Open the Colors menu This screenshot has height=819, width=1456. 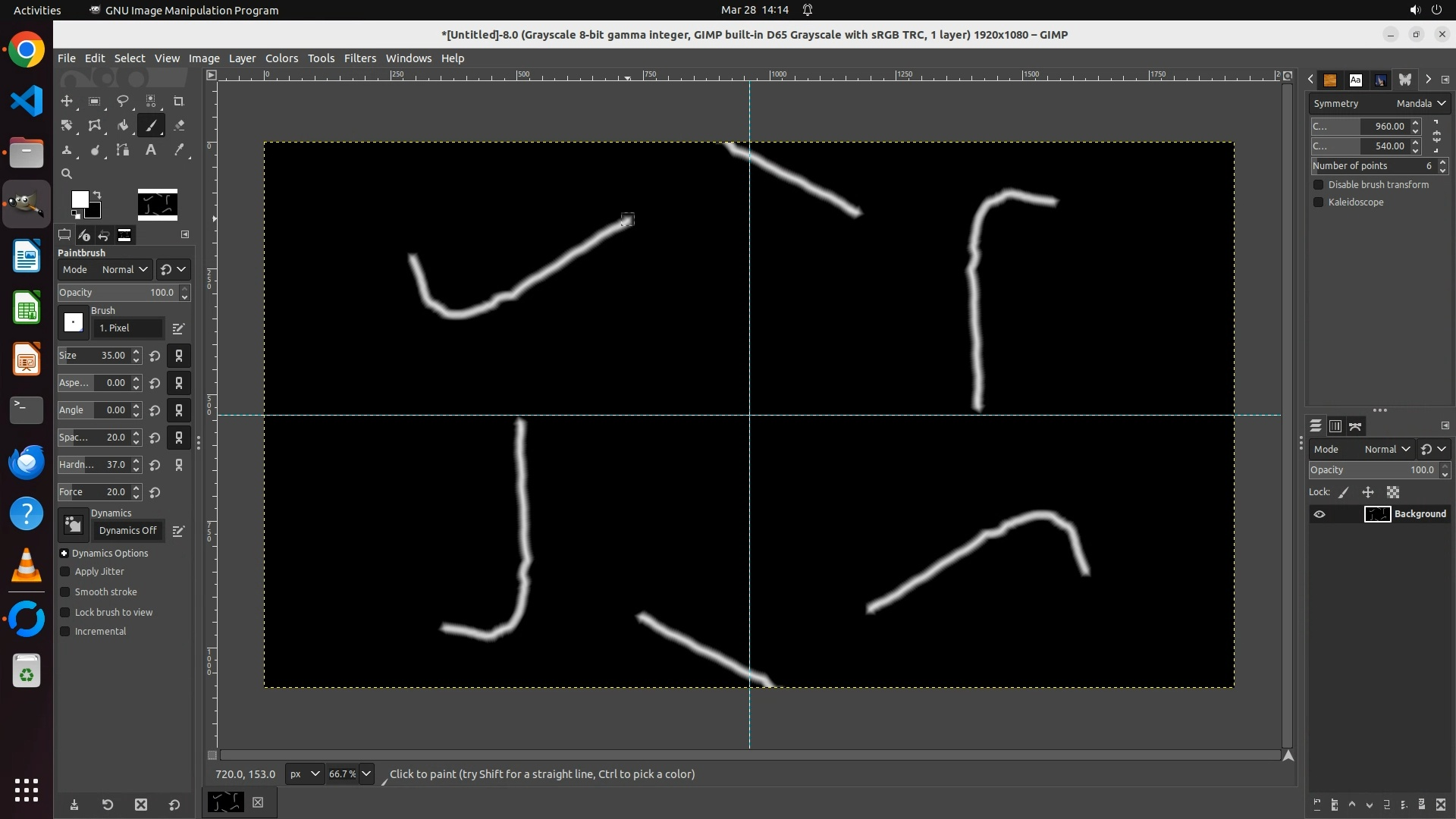(281, 58)
